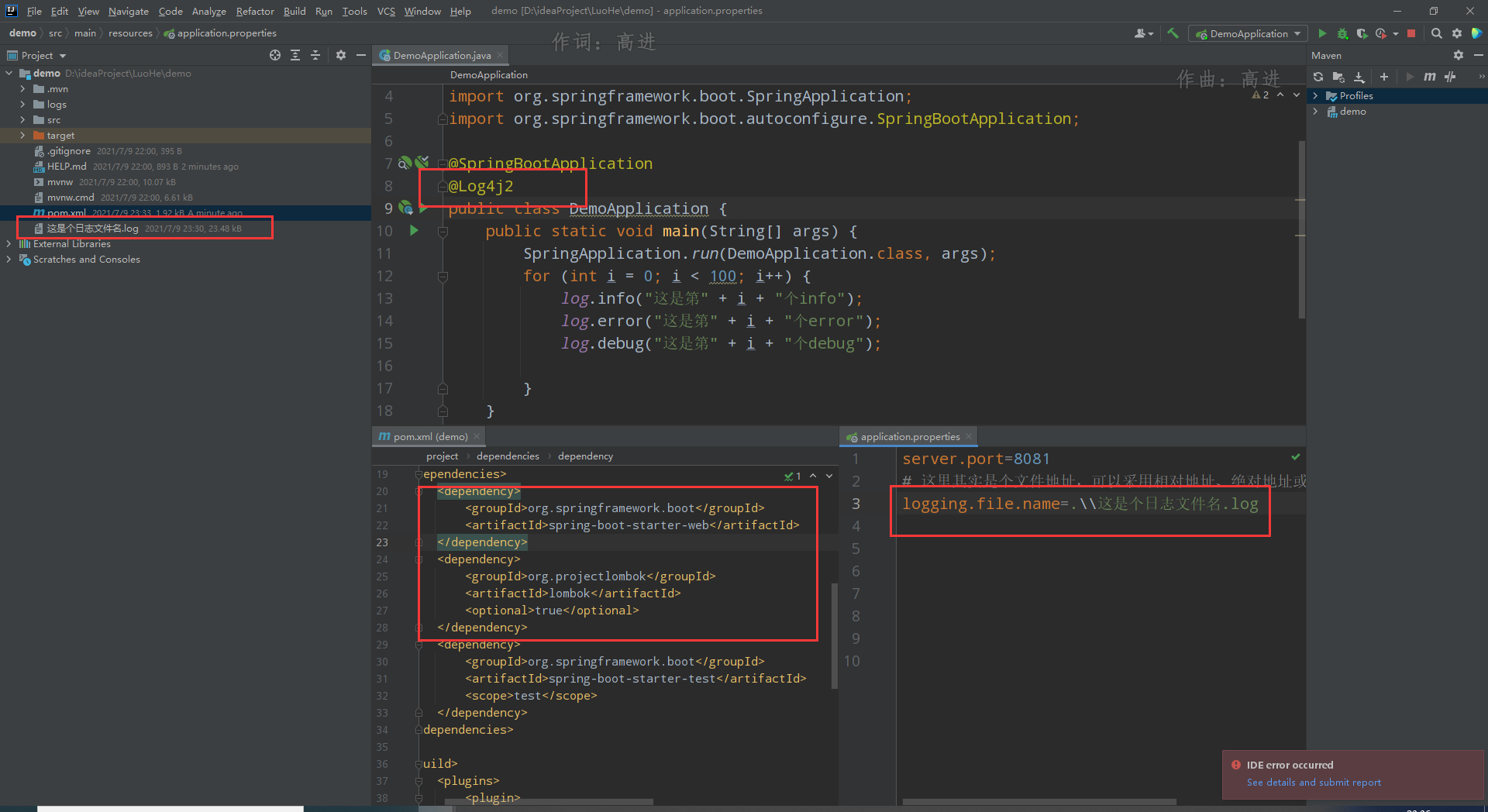Reload all Maven projects
This screenshot has height=812, width=1488.
click(x=1318, y=77)
